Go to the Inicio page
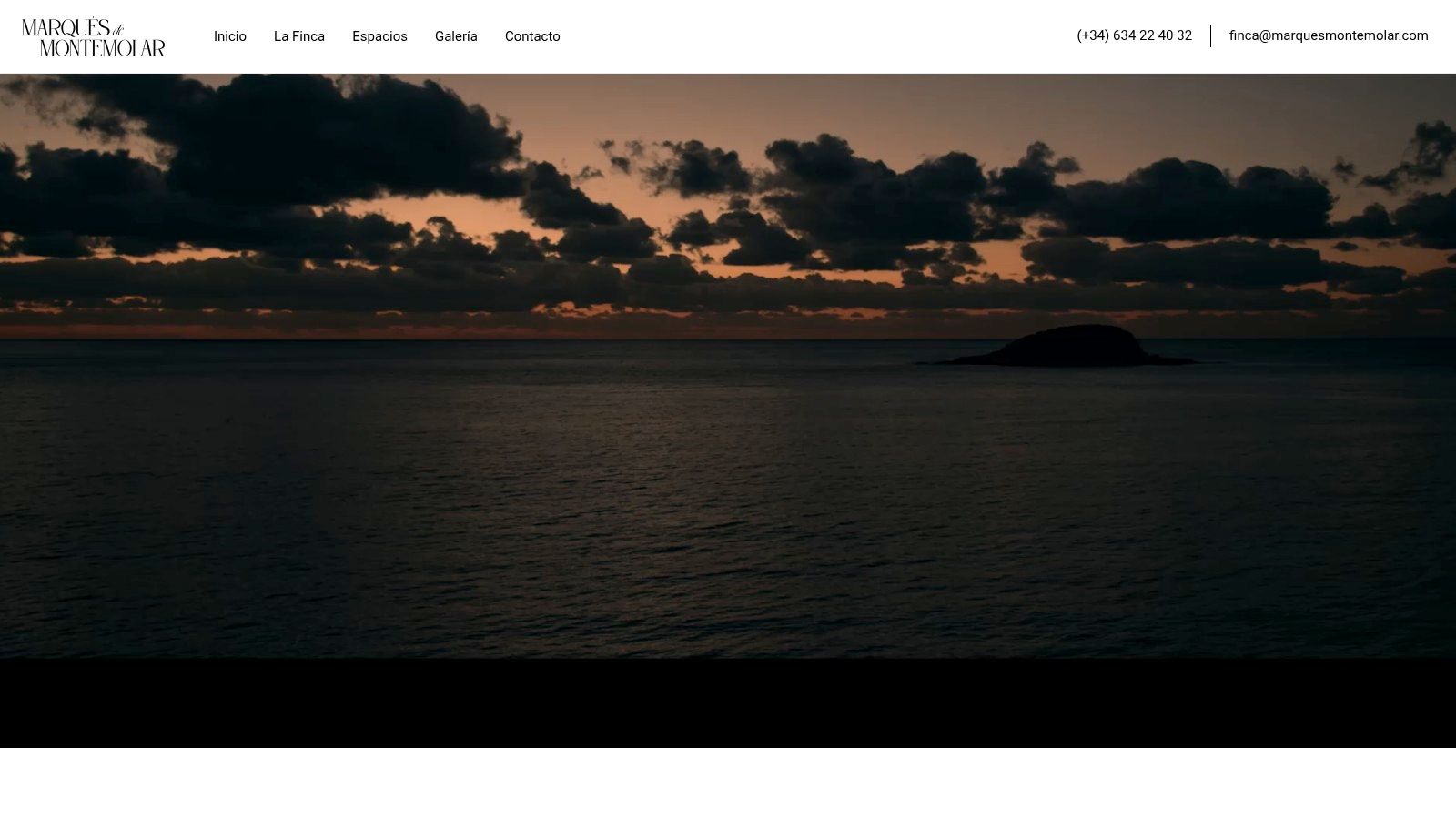 (230, 36)
